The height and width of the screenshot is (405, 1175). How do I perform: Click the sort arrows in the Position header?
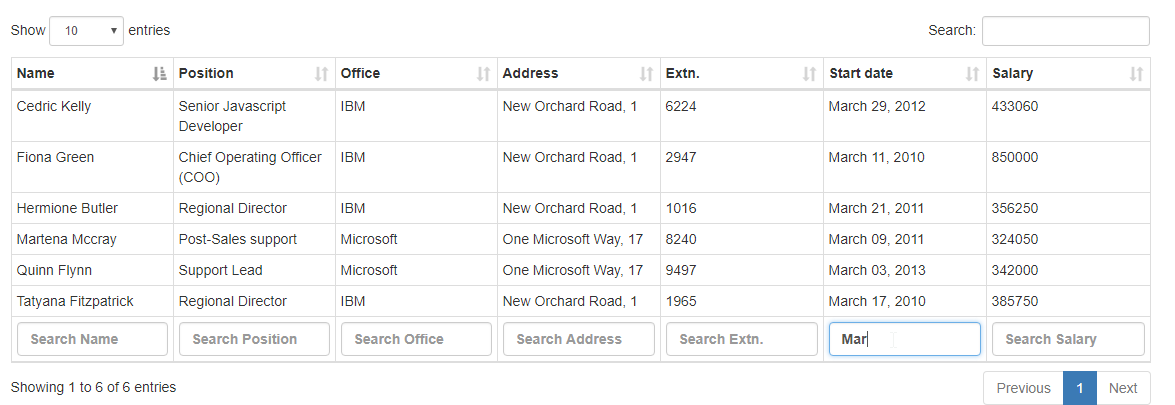pos(321,74)
